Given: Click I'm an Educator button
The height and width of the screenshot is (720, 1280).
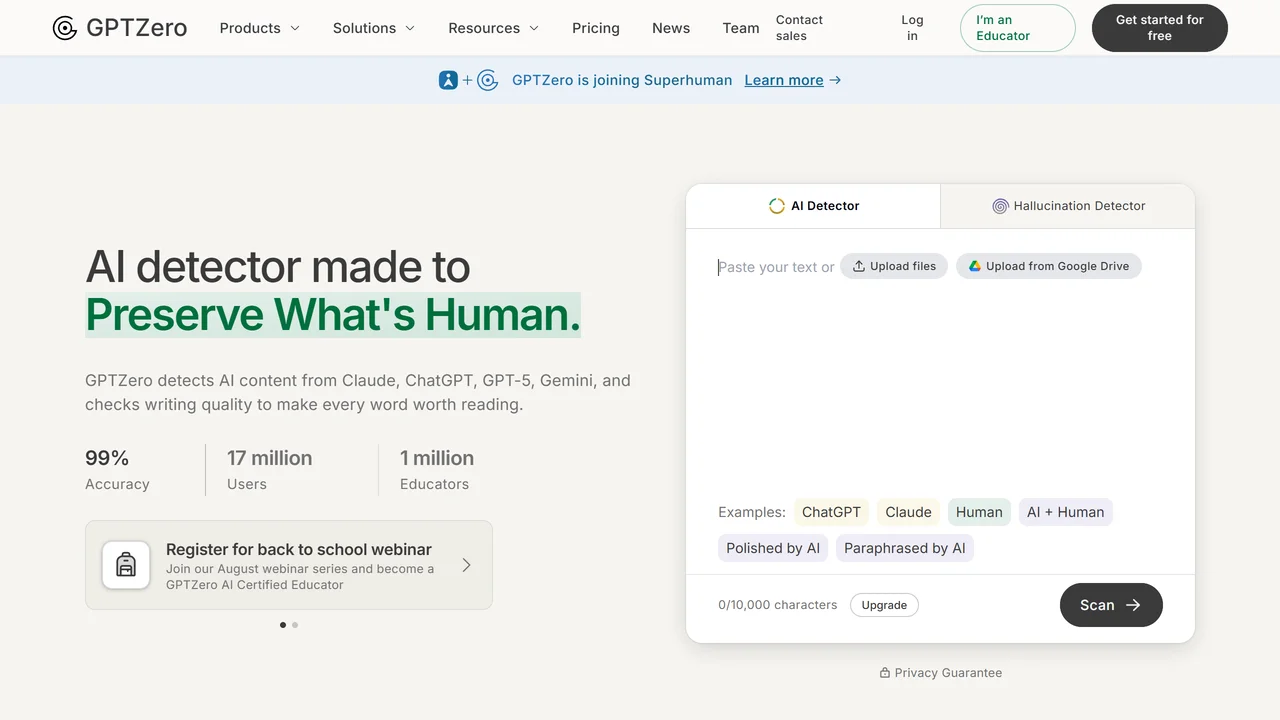Looking at the screenshot, I should (1018, 28).
